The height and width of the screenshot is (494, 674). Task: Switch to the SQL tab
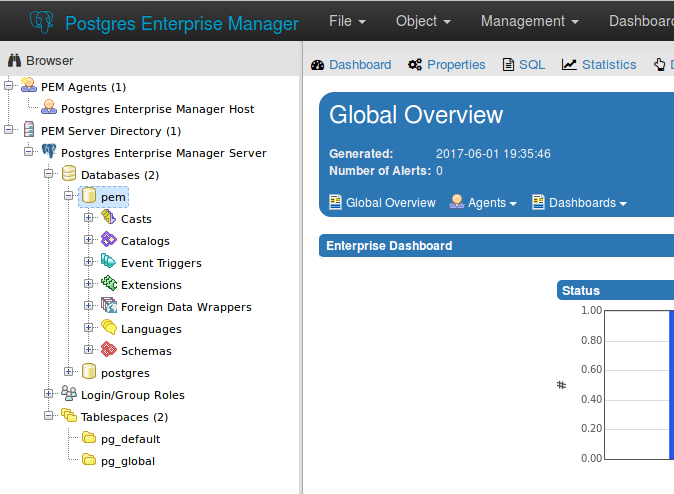524,64
